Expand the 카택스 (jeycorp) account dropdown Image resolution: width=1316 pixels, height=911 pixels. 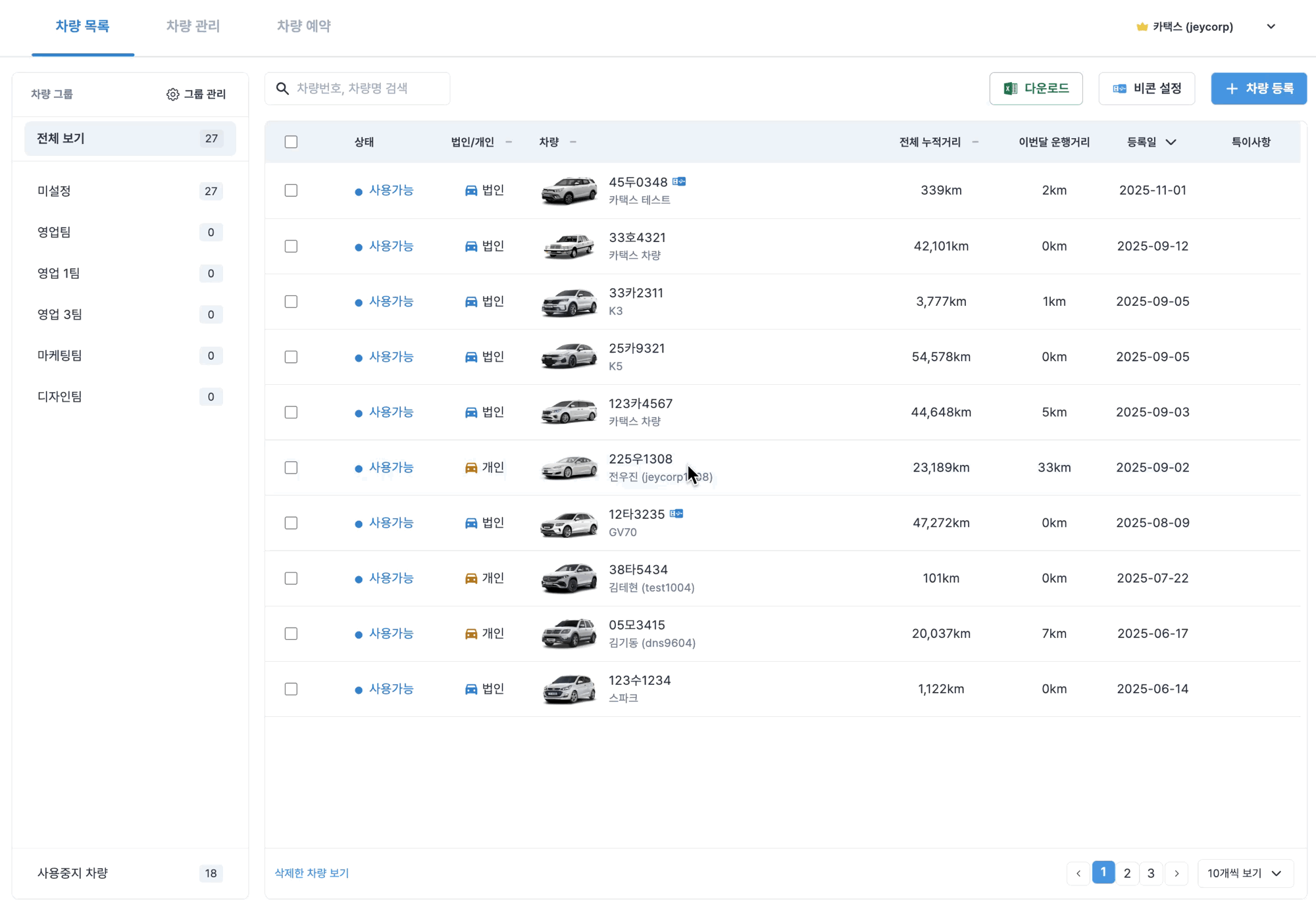[1271, 27]
